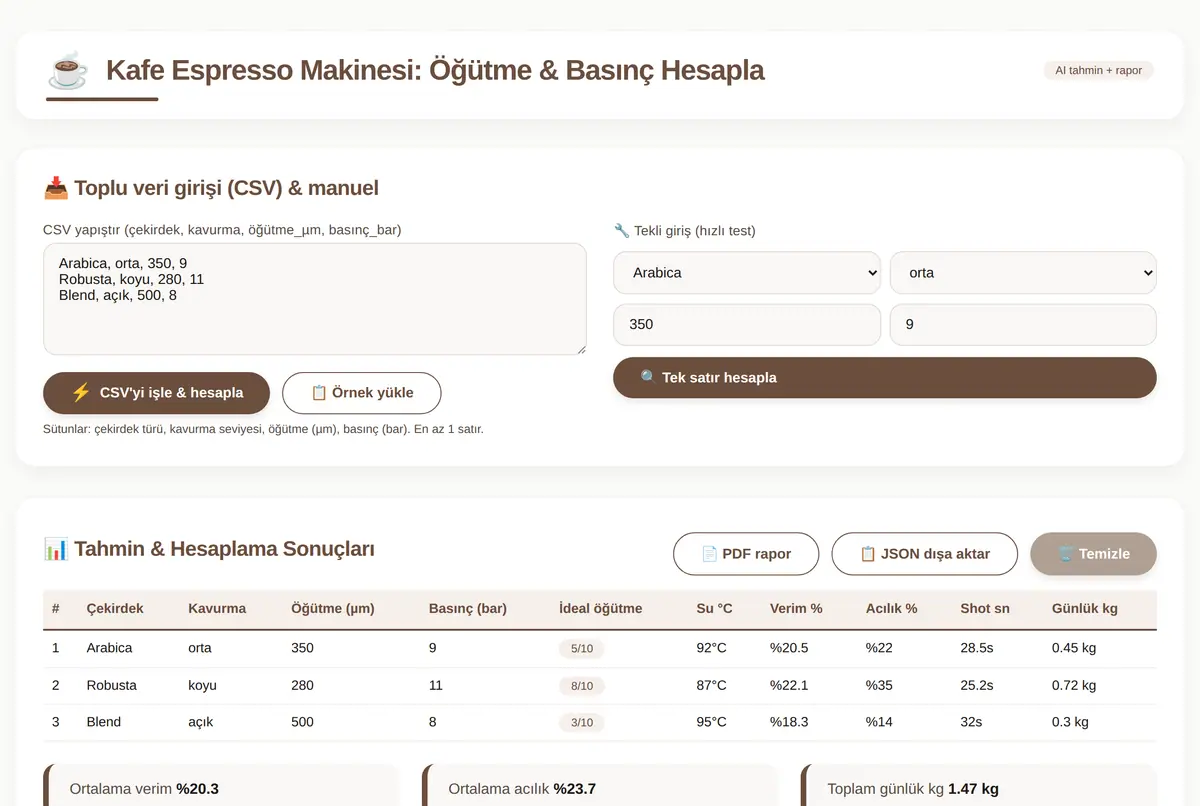Click the 'Toplam günlük kg 1.47 kg' card
Image resolution: width=1200 pixels, height=806 pixels.
(x=979, y=786)
